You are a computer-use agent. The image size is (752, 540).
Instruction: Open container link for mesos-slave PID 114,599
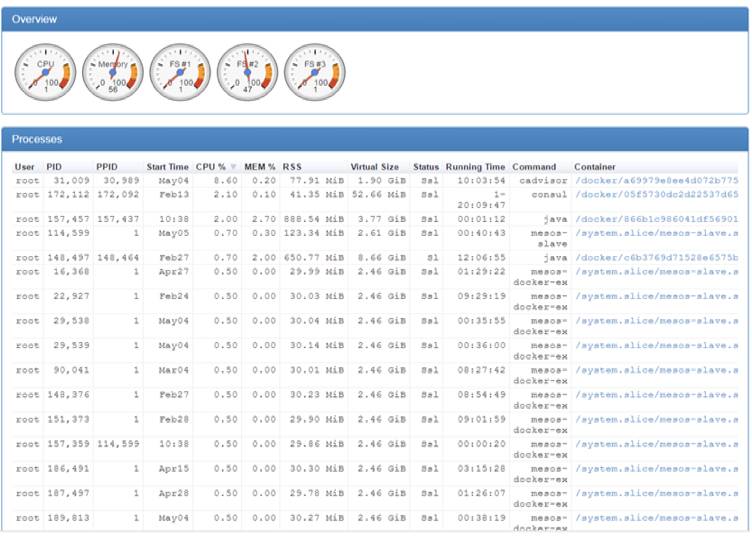point(657,233)
